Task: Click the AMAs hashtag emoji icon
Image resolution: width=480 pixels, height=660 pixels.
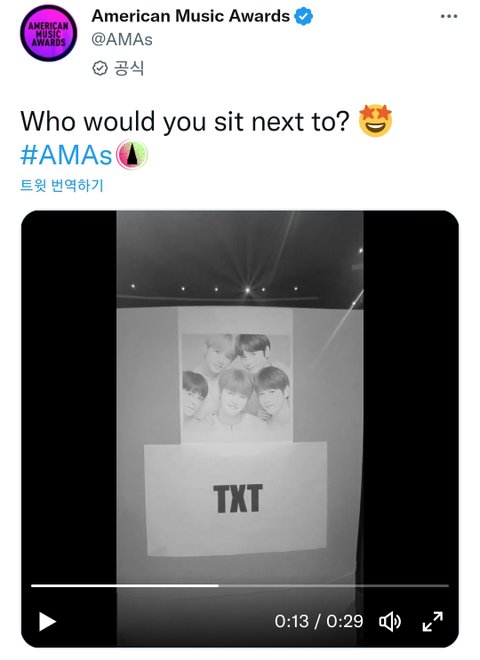Action: point(131,155)
